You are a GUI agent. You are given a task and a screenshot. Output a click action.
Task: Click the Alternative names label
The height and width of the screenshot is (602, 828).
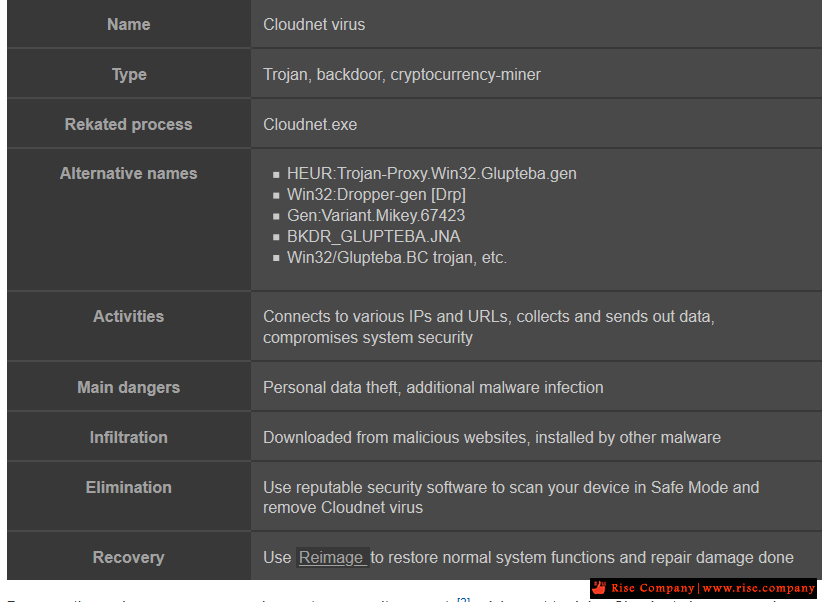click(x=128, y=173)
